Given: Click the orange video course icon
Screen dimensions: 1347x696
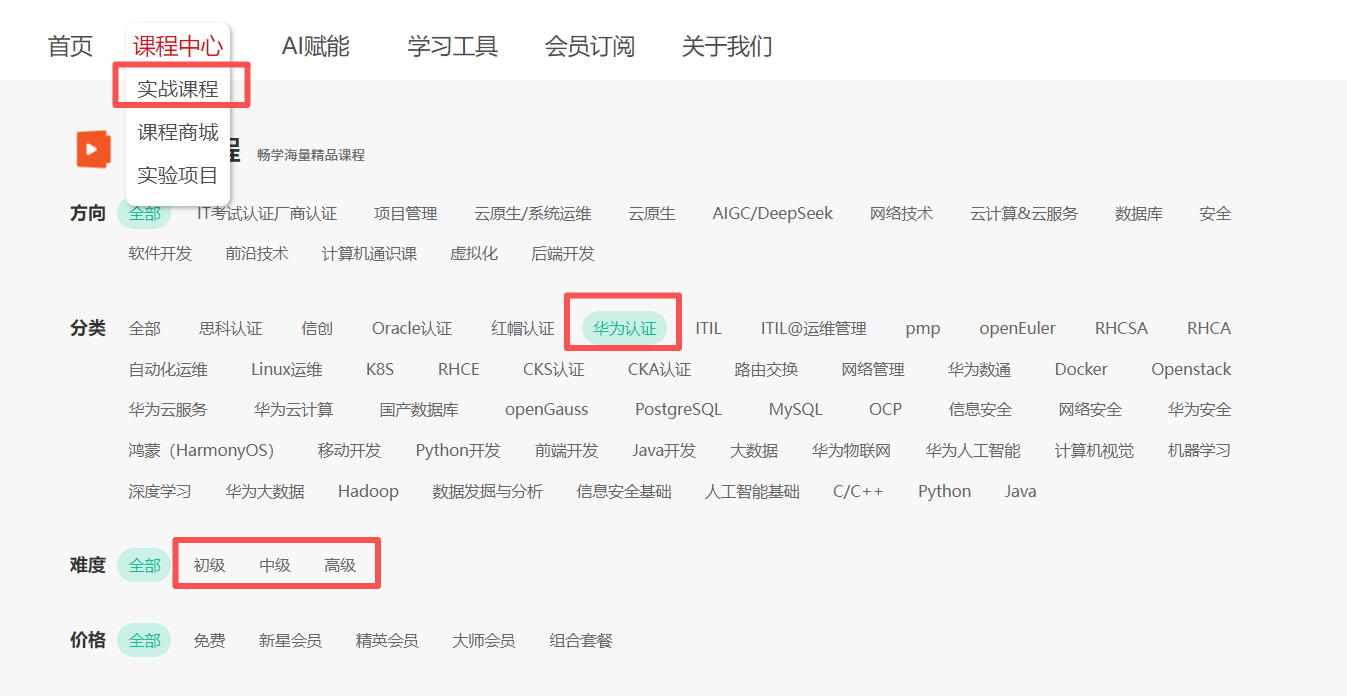Looking at the screenshot, I should coord(92,147).
